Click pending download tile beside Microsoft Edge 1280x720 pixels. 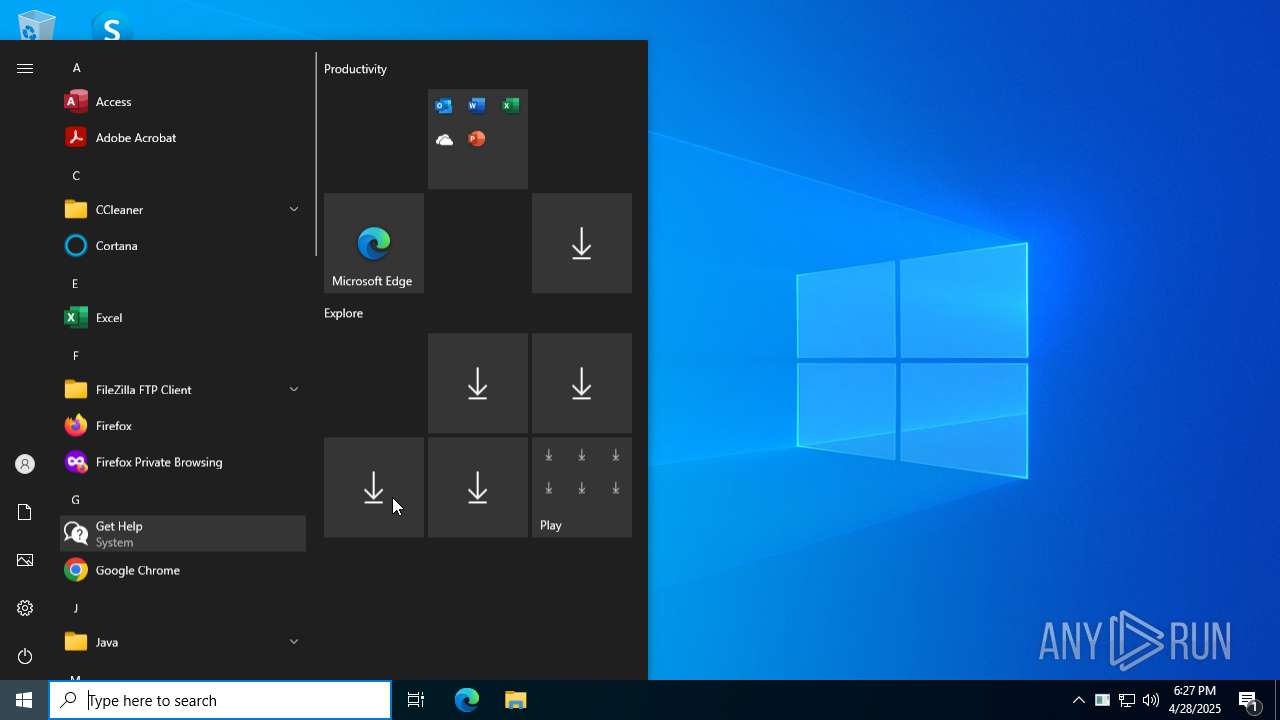click(x=582, y=243)
